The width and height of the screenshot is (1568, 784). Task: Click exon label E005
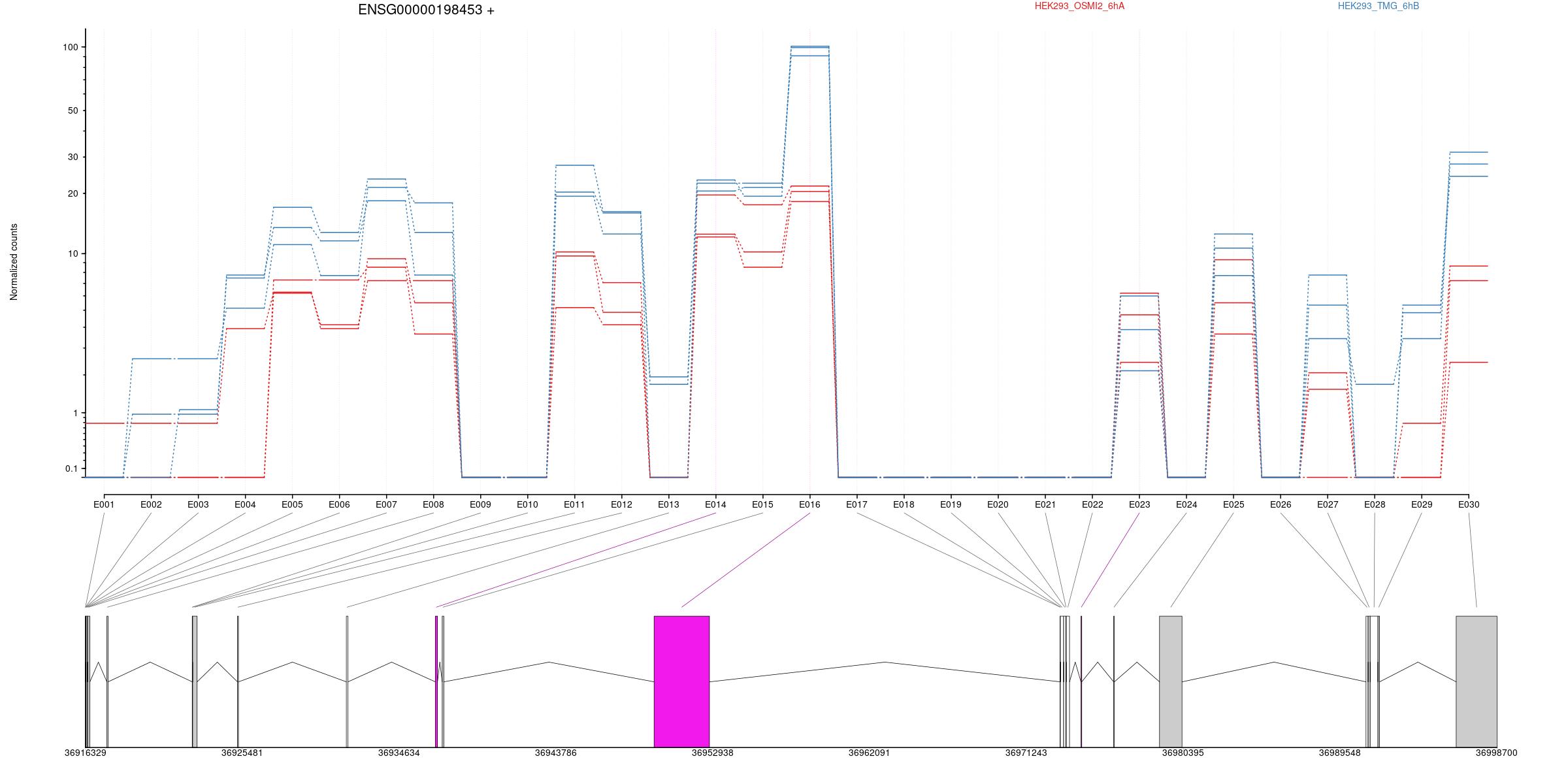coord(292,504)
